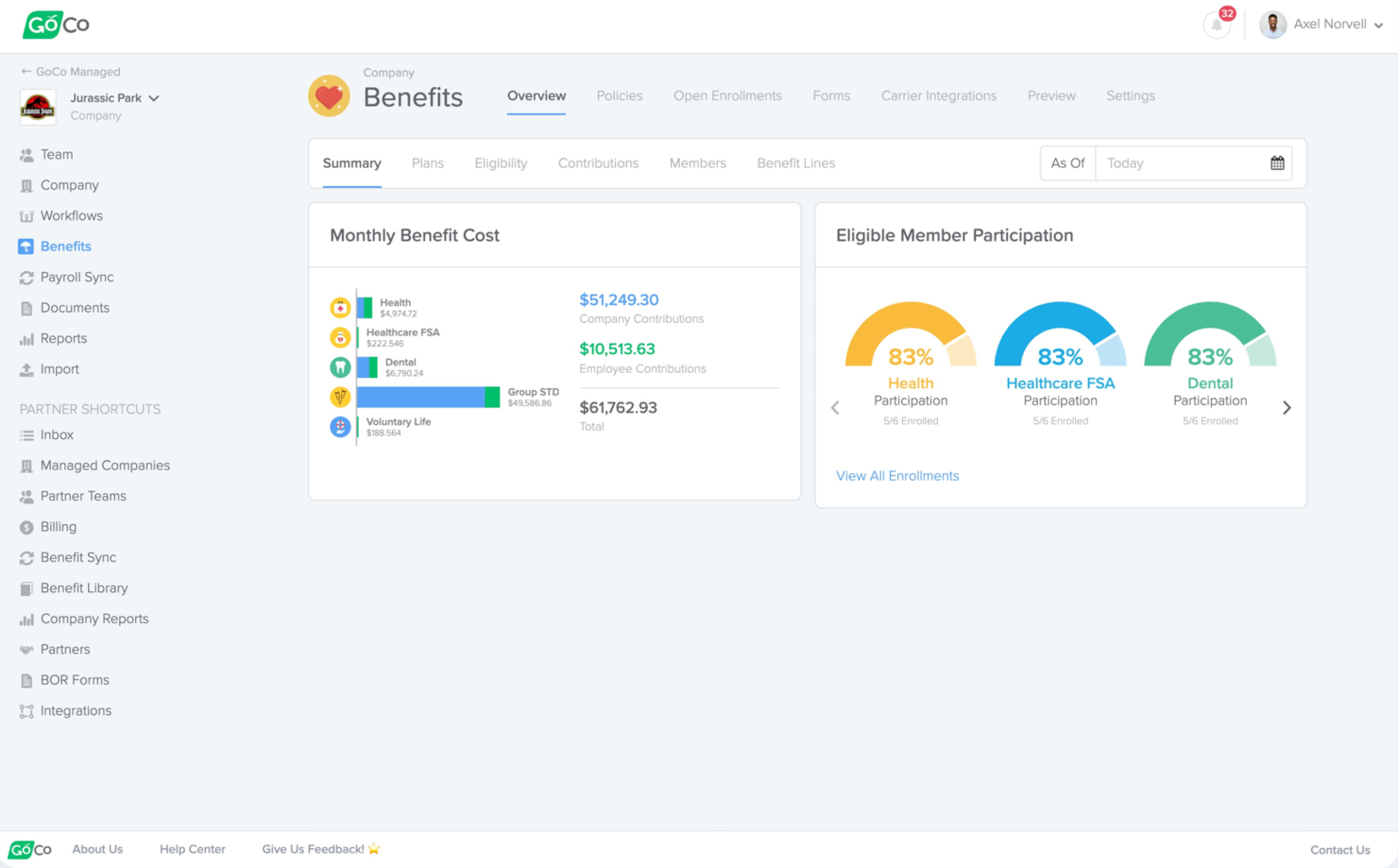Viewport: 1398px width, 868px height.
Task: Click the Group STD icon in chart
Action: [340, 398]
